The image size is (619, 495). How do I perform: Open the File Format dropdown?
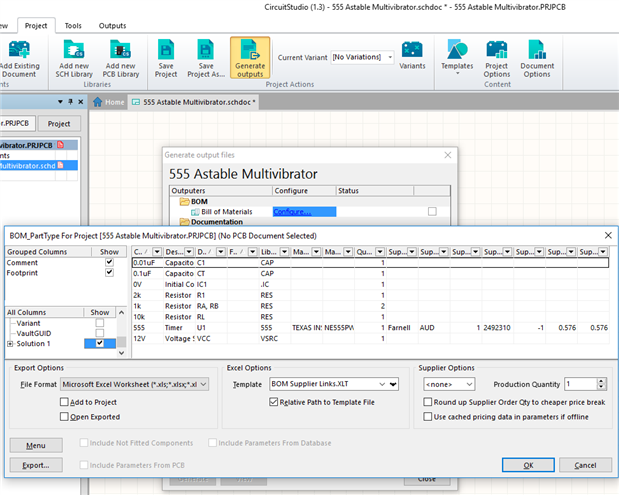tap(202, 384)
